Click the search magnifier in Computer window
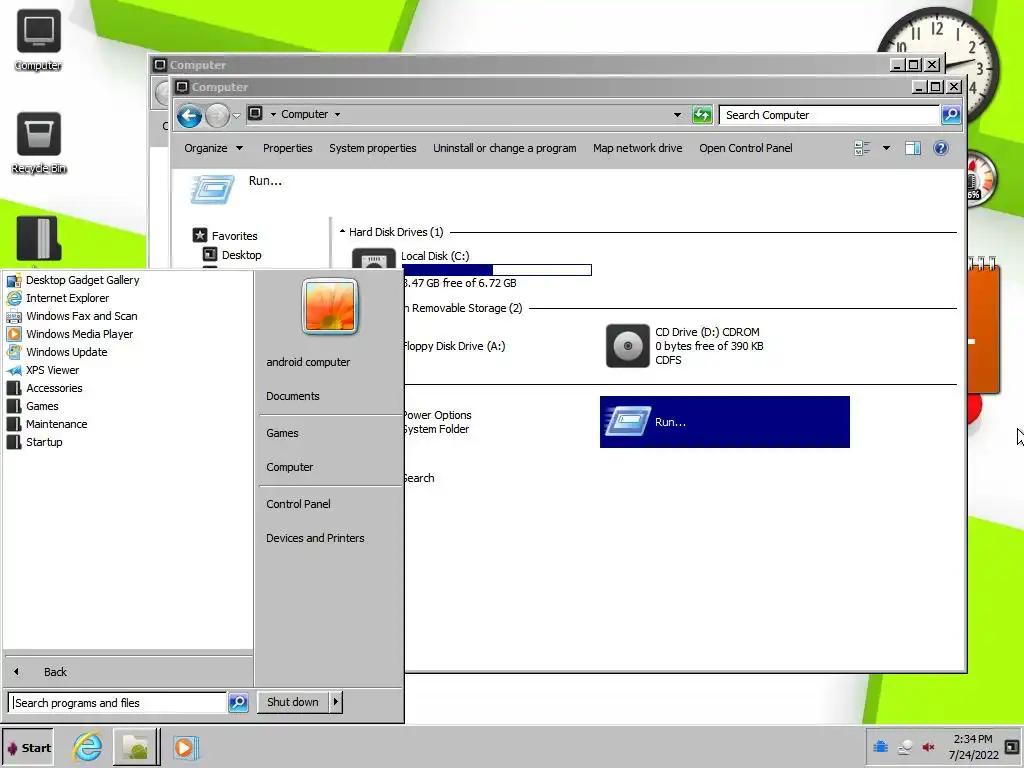Image resolution: width=1024 pixels, height=768 pixels. click(951, 115)
